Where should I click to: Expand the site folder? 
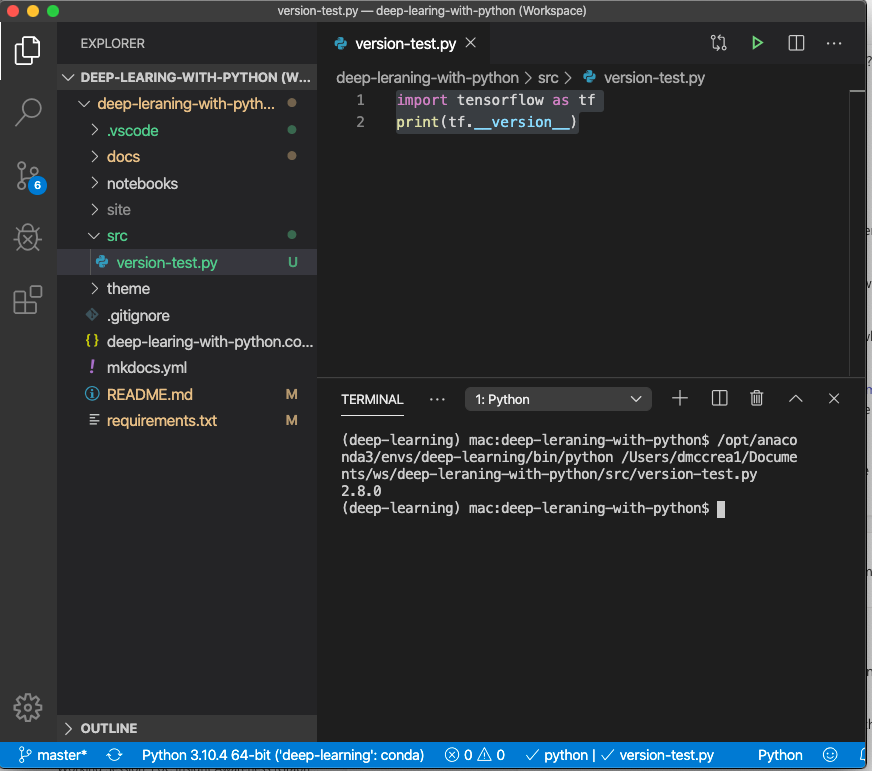point(187,209)
